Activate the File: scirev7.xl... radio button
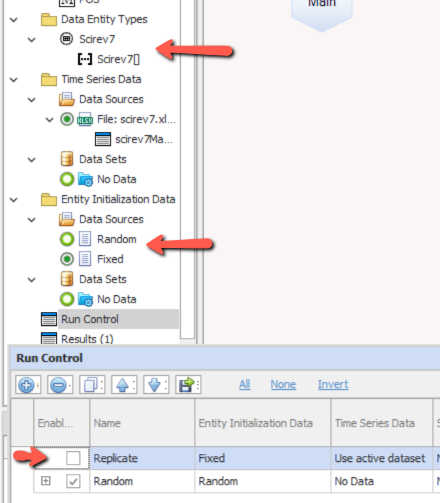Image resolution: width=440 pixels, height=503 pixels. pos(67,119)
